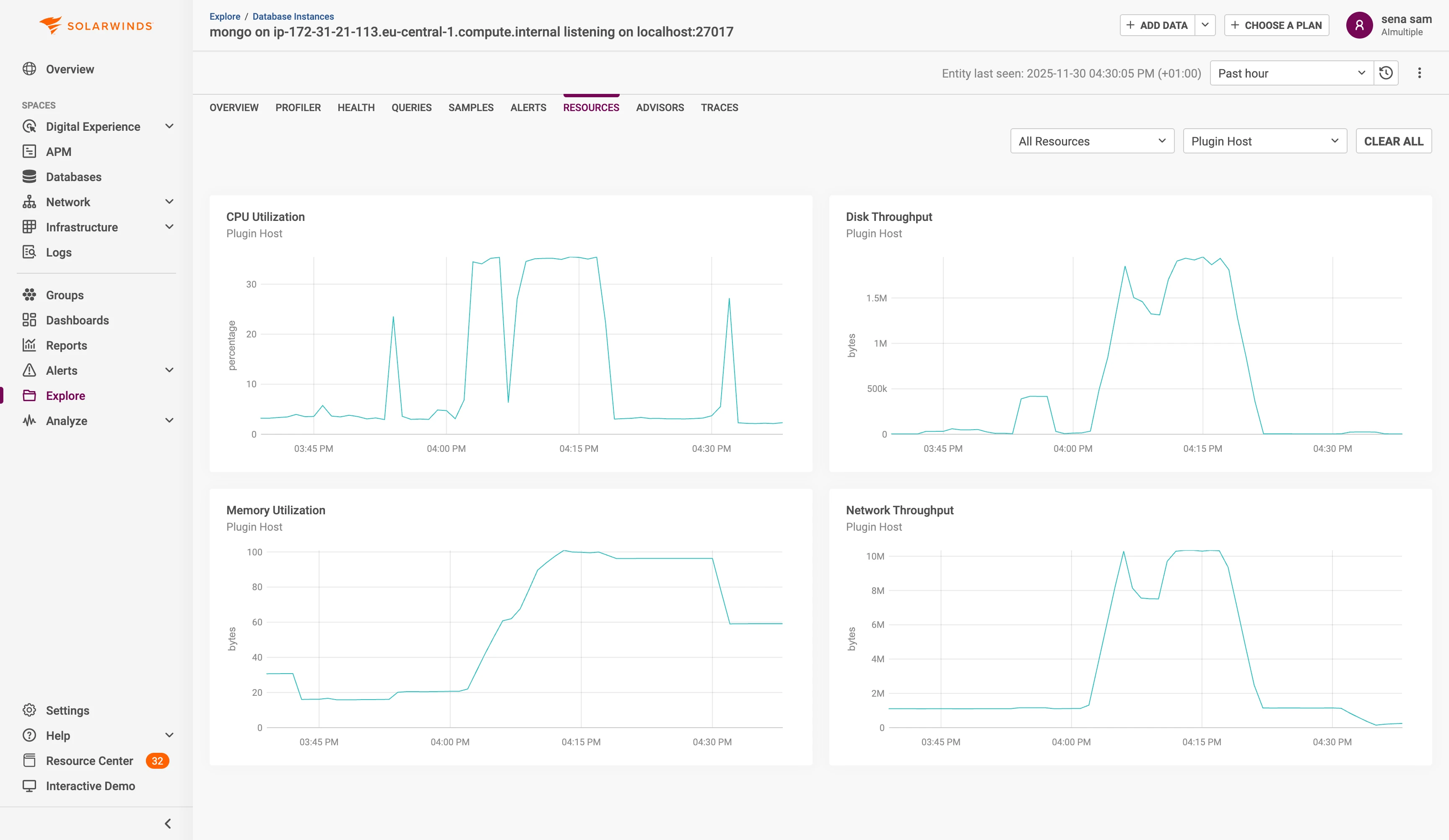This screenshot has width=1449, height=840.
Task: Click the time history clock icon
Action: pyautogui.click(x=1387, y=73)
